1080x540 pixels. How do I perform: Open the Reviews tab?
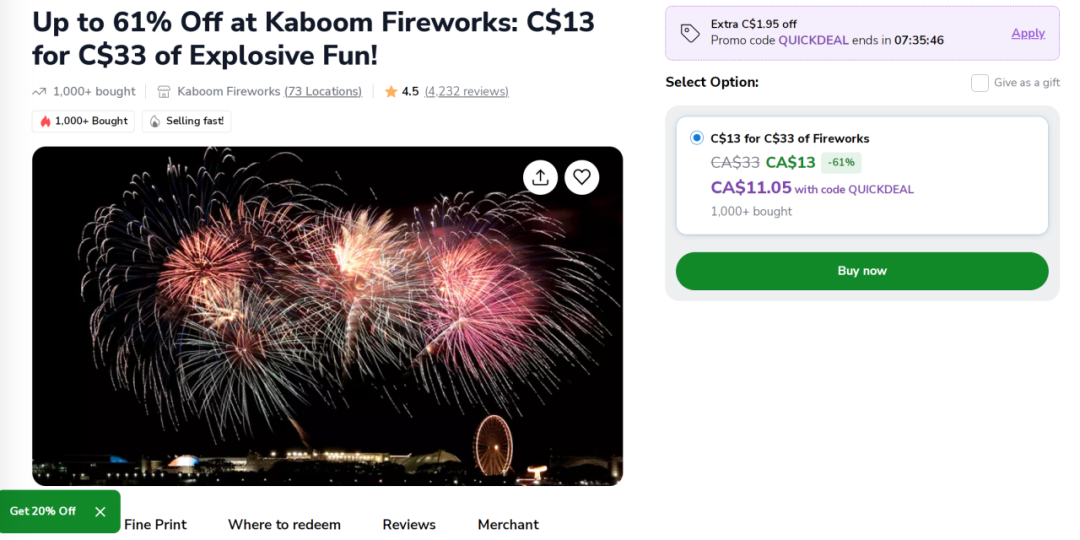point(409,525)
